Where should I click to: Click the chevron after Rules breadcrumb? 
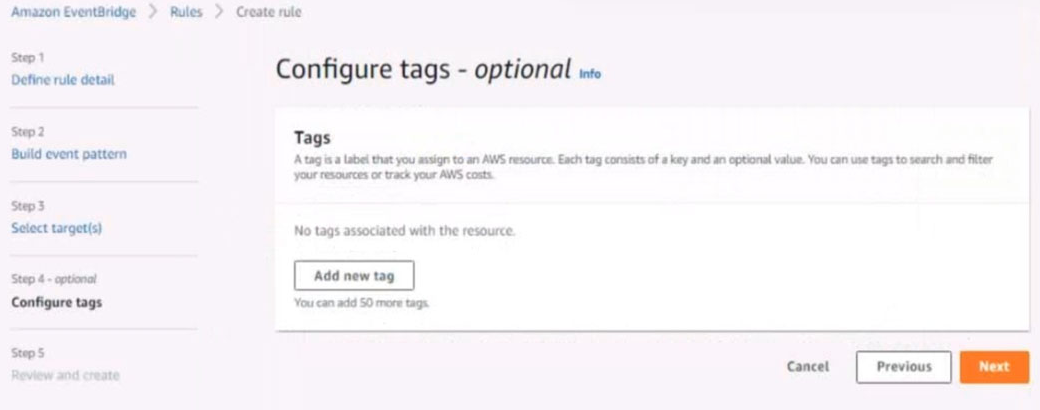(x=220, y=12)
